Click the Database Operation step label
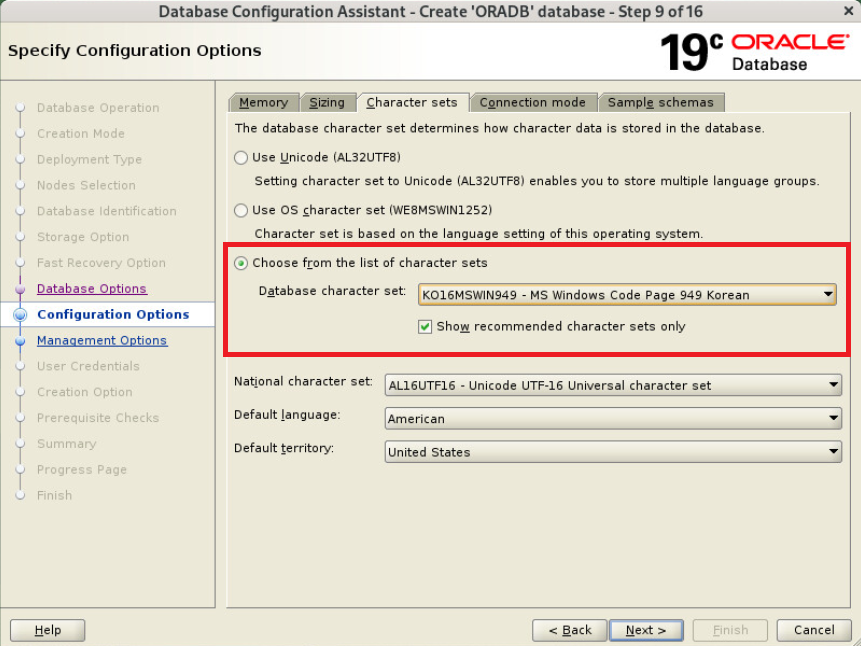This screenshot has height=646, width=861. [x=98, y=108]
